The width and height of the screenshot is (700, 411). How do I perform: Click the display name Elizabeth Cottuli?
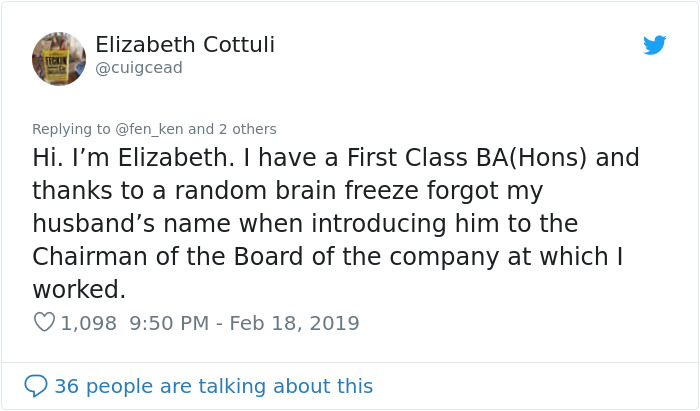[185, 45]
